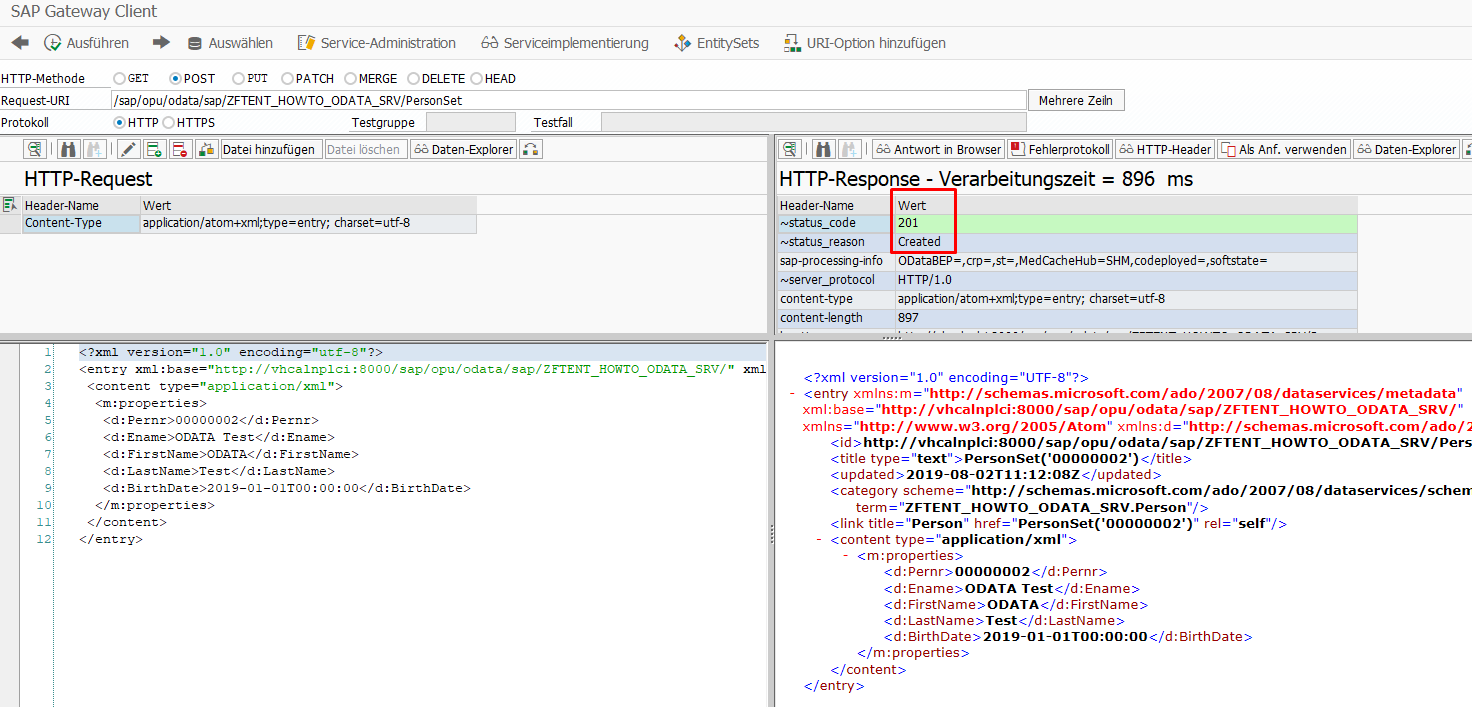Select the HEAD HTTP method
Screen dimensions: 1472x710
(x=477, y=78)
